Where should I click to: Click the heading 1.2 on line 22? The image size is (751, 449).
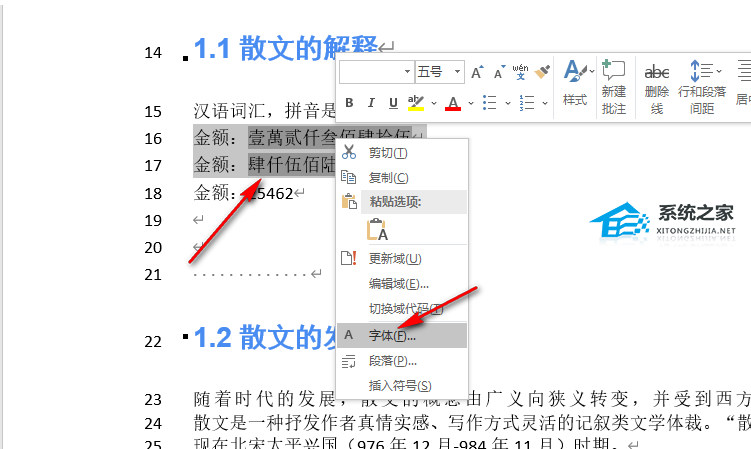click(x=266, y=337)
